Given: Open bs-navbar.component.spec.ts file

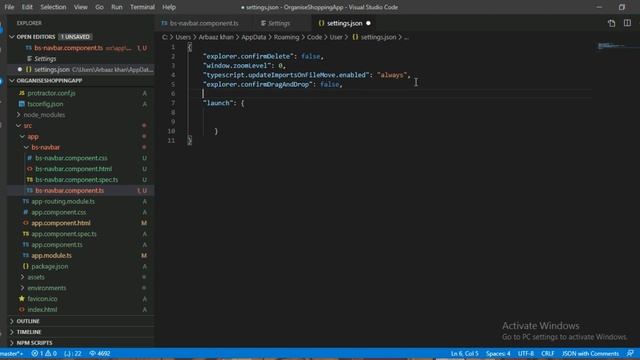Looking at the screenshot, I should pos(77,180).
